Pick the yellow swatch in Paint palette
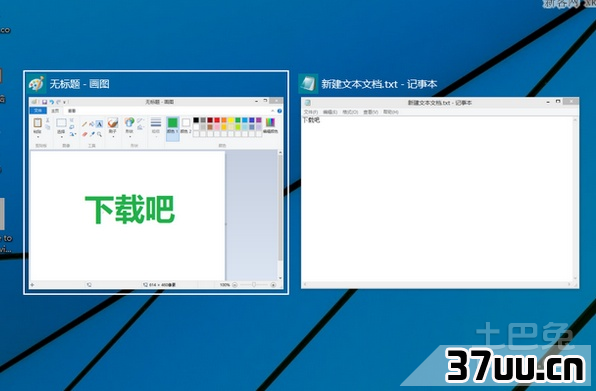Image resolution: width=596 pixels, height=391 pixels. click(x=231, y=120)
